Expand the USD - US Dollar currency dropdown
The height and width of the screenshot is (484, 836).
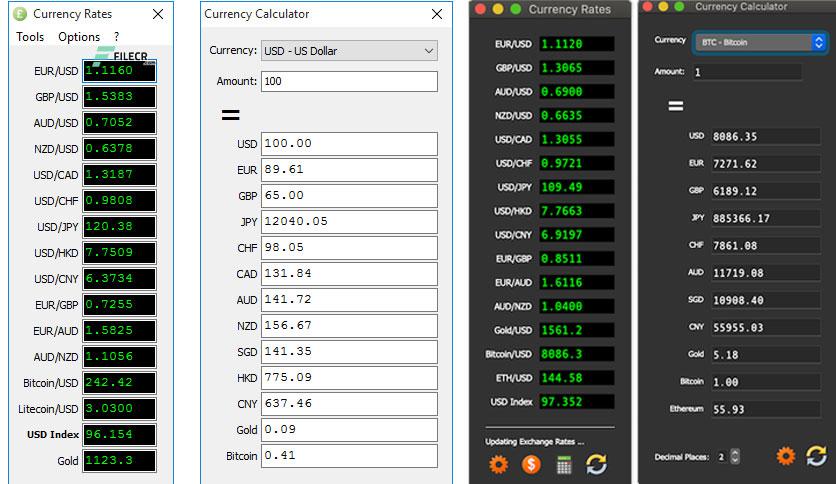349,51
